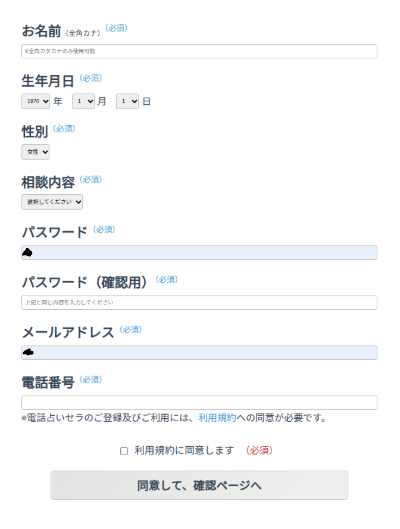Click the メールアドレス label heading
The image size is (400, 529).
click(68, 332)
